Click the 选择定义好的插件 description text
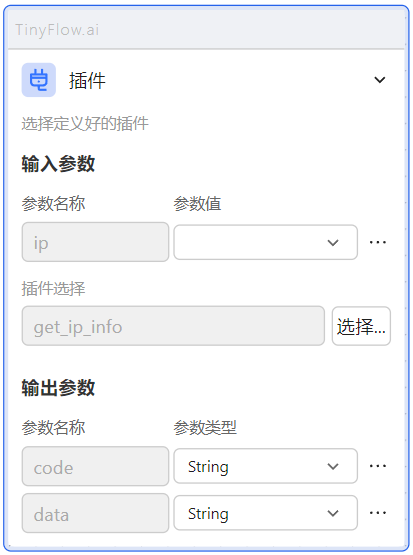The height and width of the screenshot is (555, 413). tap(85, 124)
